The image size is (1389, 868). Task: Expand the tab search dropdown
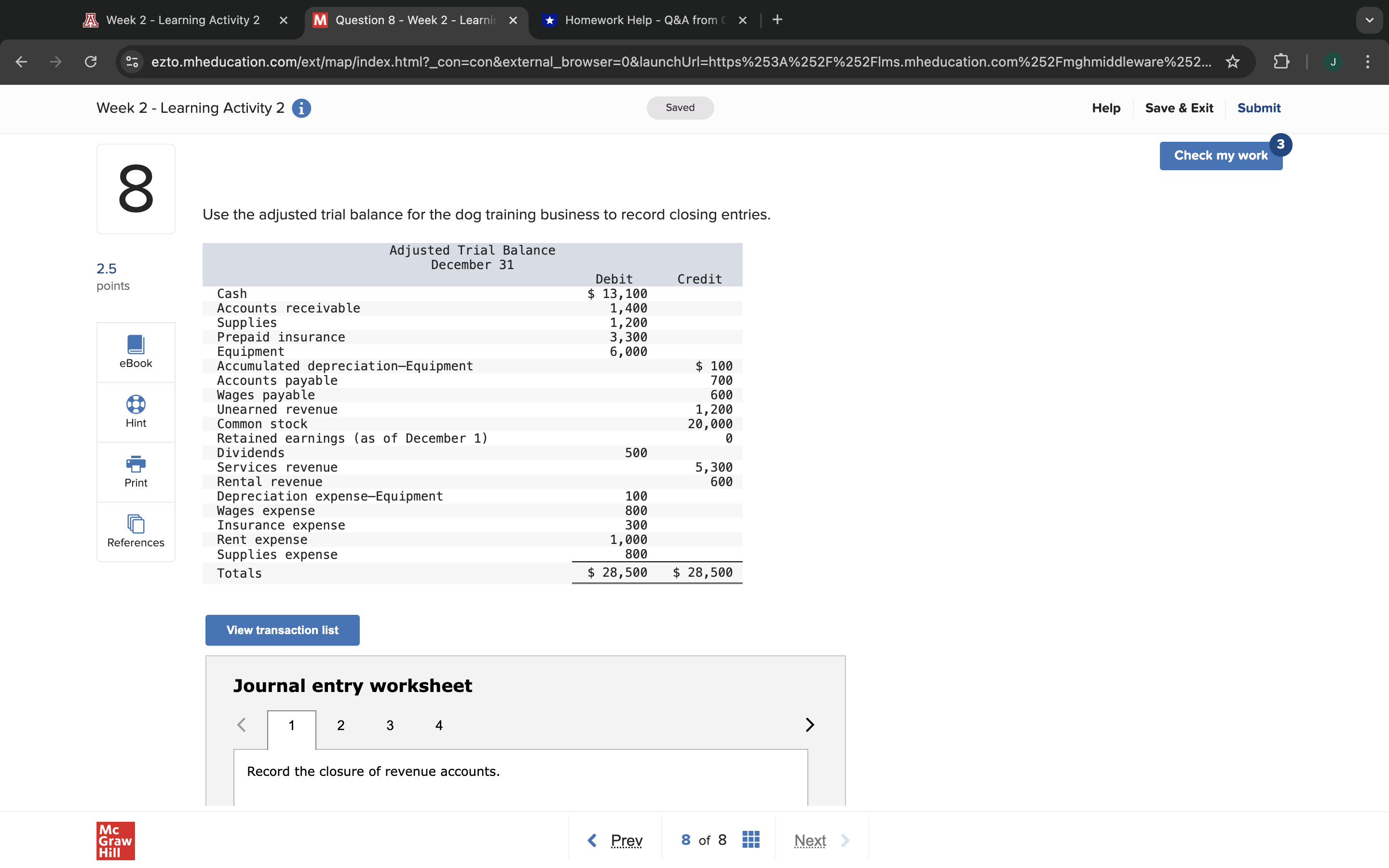(1369, 20)
